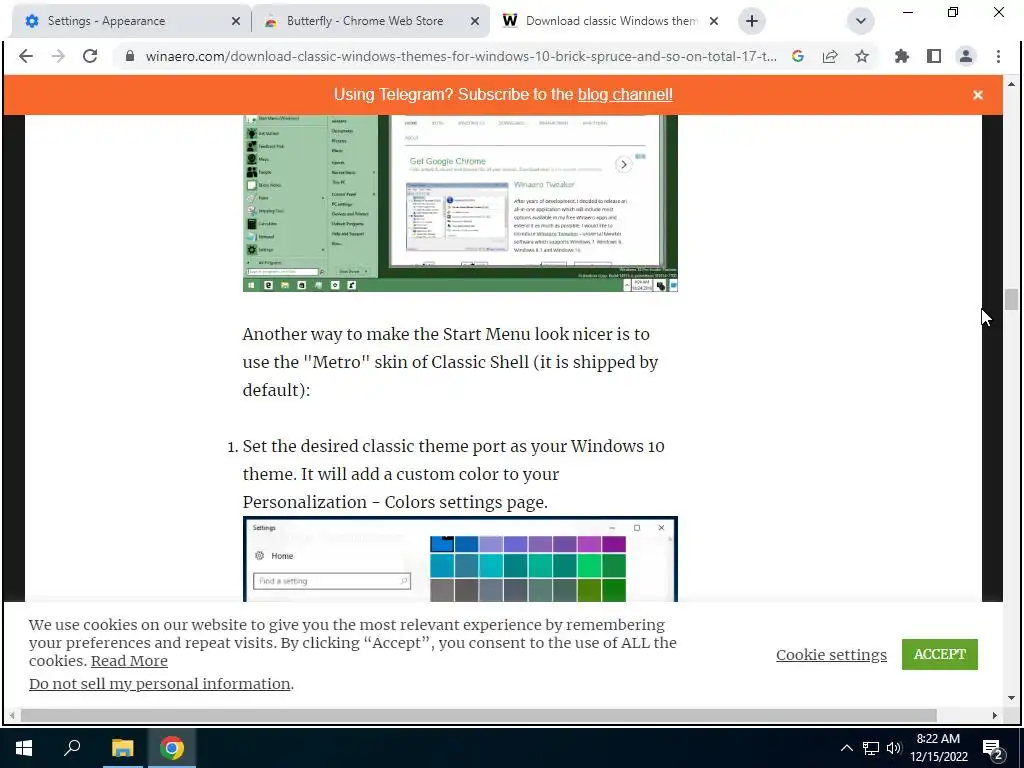Viewport: 1024px width, 768px height.
Task: Open the Chrome profile avatar
Action: 966,56
